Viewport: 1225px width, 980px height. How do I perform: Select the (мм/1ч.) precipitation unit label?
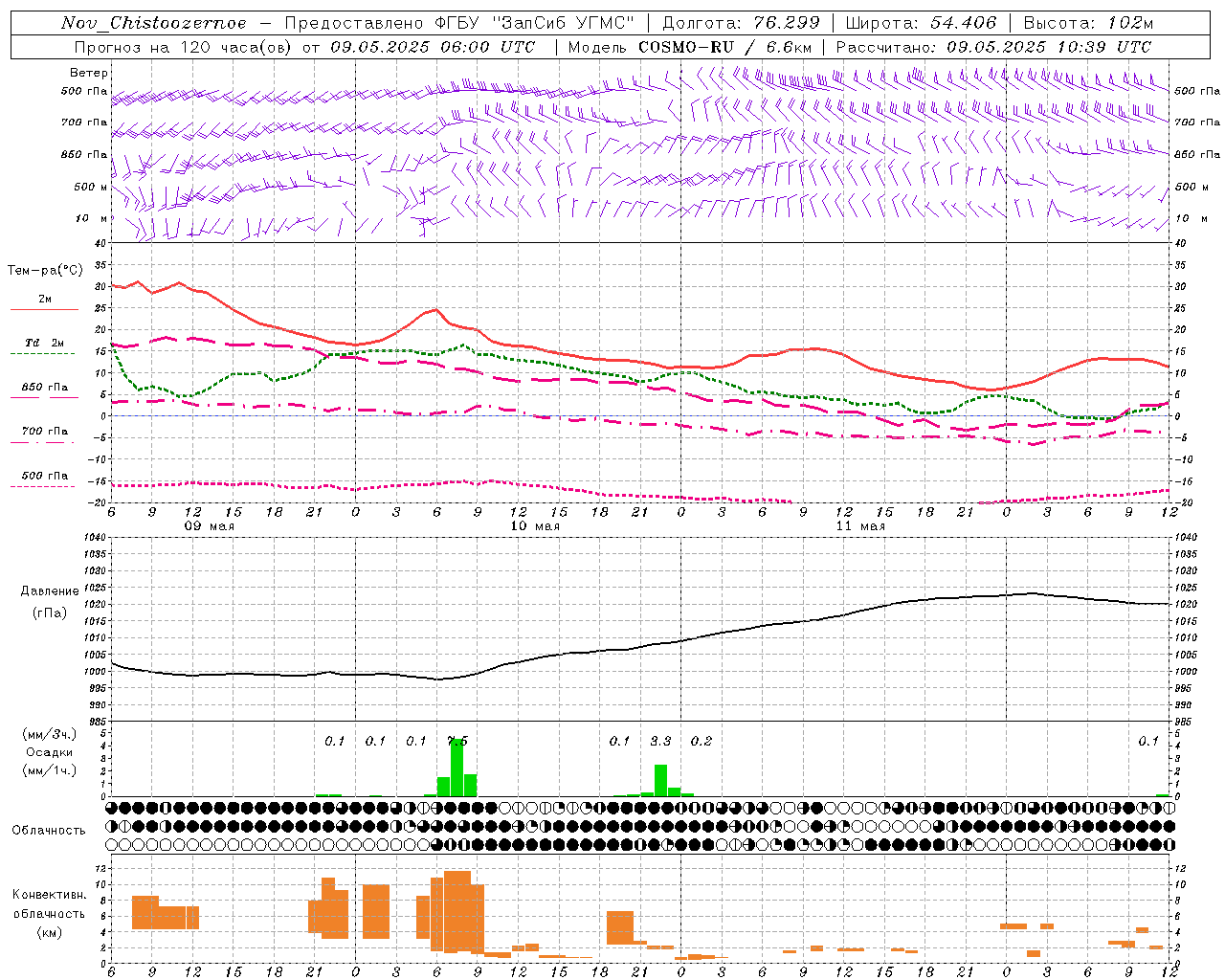pyautogui.click(x=50, y=770)
